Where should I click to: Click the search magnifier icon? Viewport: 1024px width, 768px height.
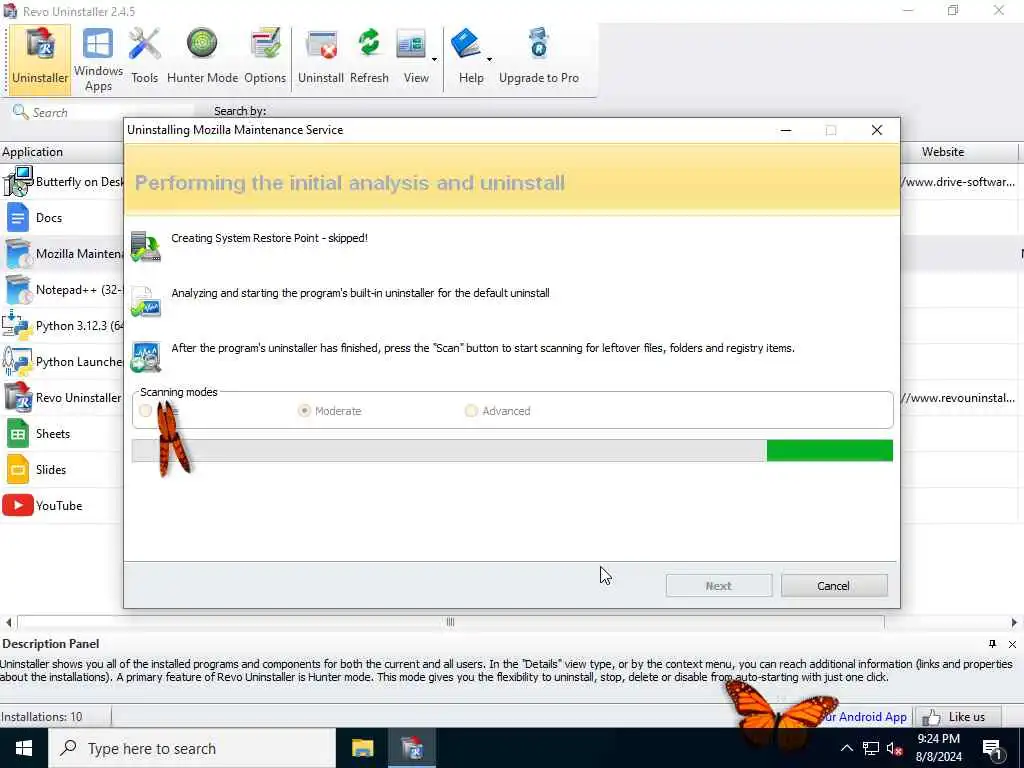(20, 112)
